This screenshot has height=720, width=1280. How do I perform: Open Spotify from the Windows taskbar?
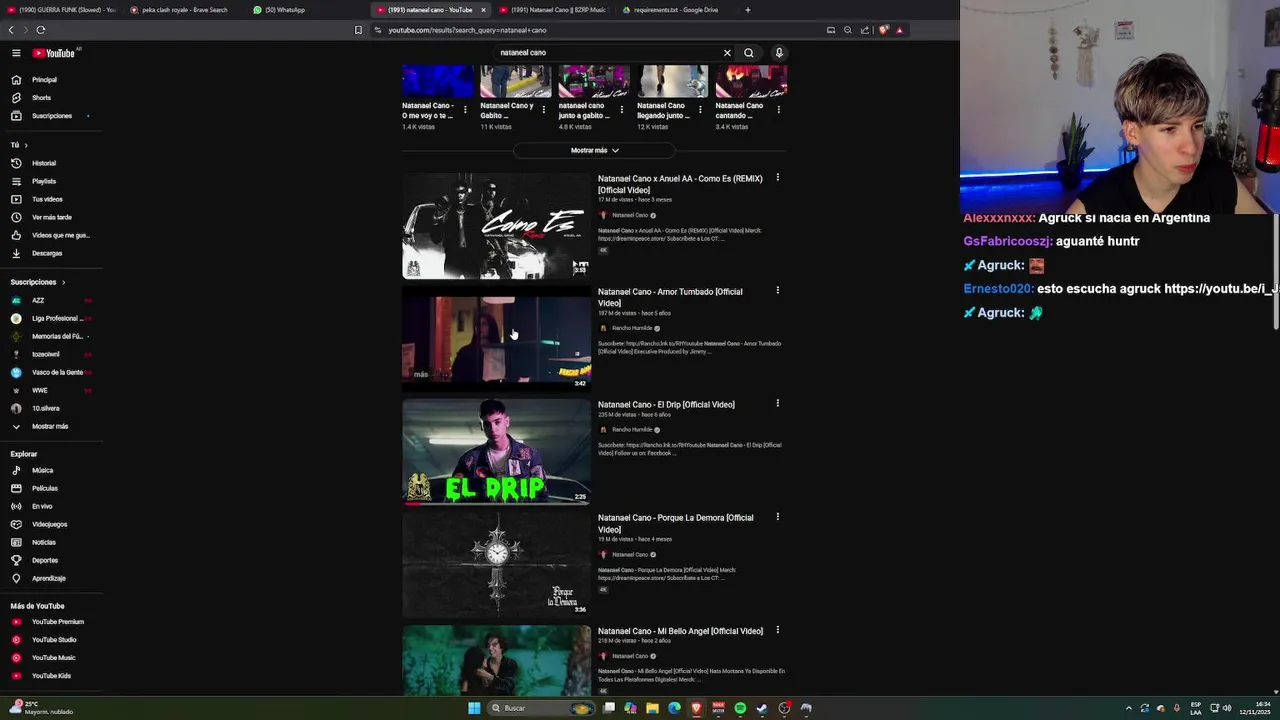click(x=740, y=708)
